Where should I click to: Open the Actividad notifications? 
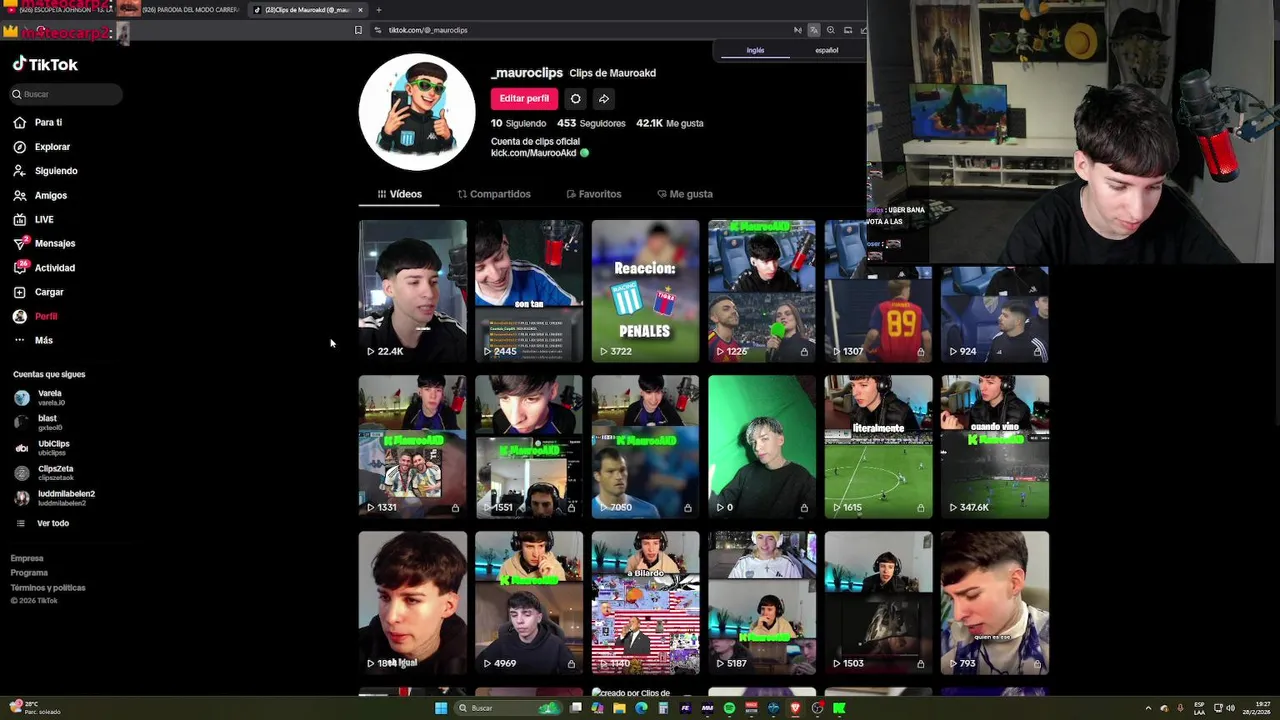[x=44, y=268]
